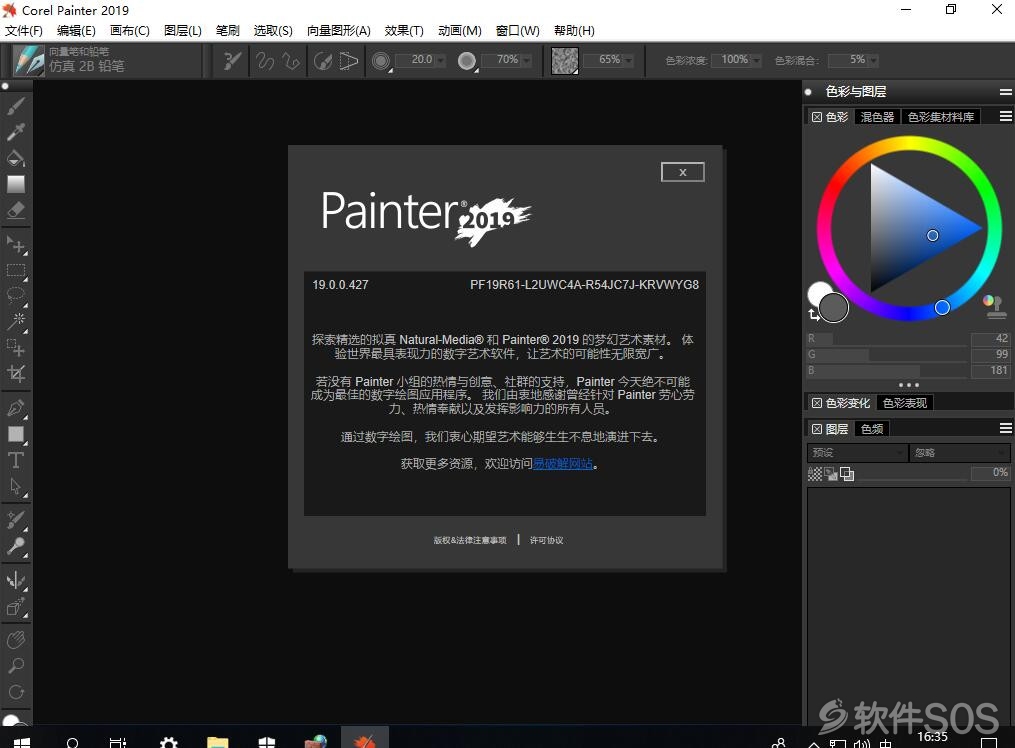This screenshot has height=748, width=1015.
Task: Open the 易破解网站 link
Action: 563,463
